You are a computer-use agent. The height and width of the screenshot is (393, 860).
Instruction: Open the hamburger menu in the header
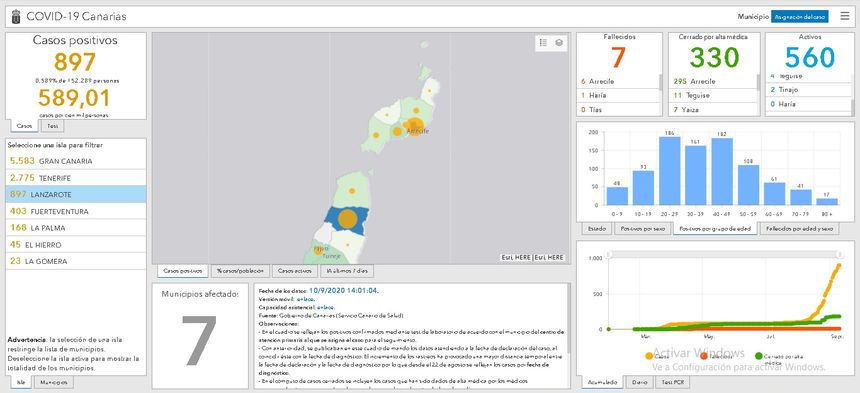coord(845,16)
